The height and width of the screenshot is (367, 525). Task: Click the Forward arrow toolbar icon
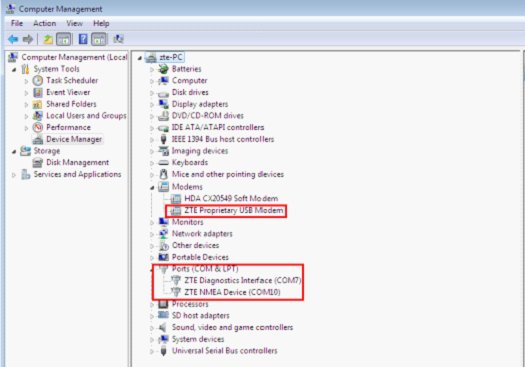pyautogui.click(x=28, y=39)
